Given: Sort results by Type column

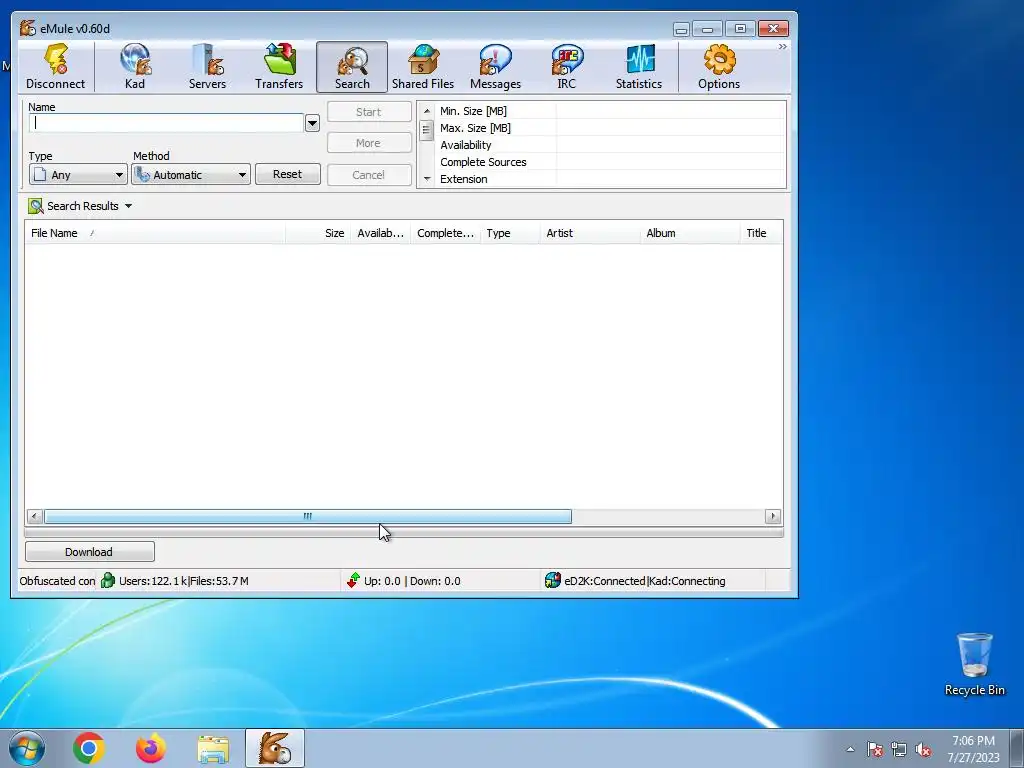Looking at the screenshot, I should click(509, 233).
